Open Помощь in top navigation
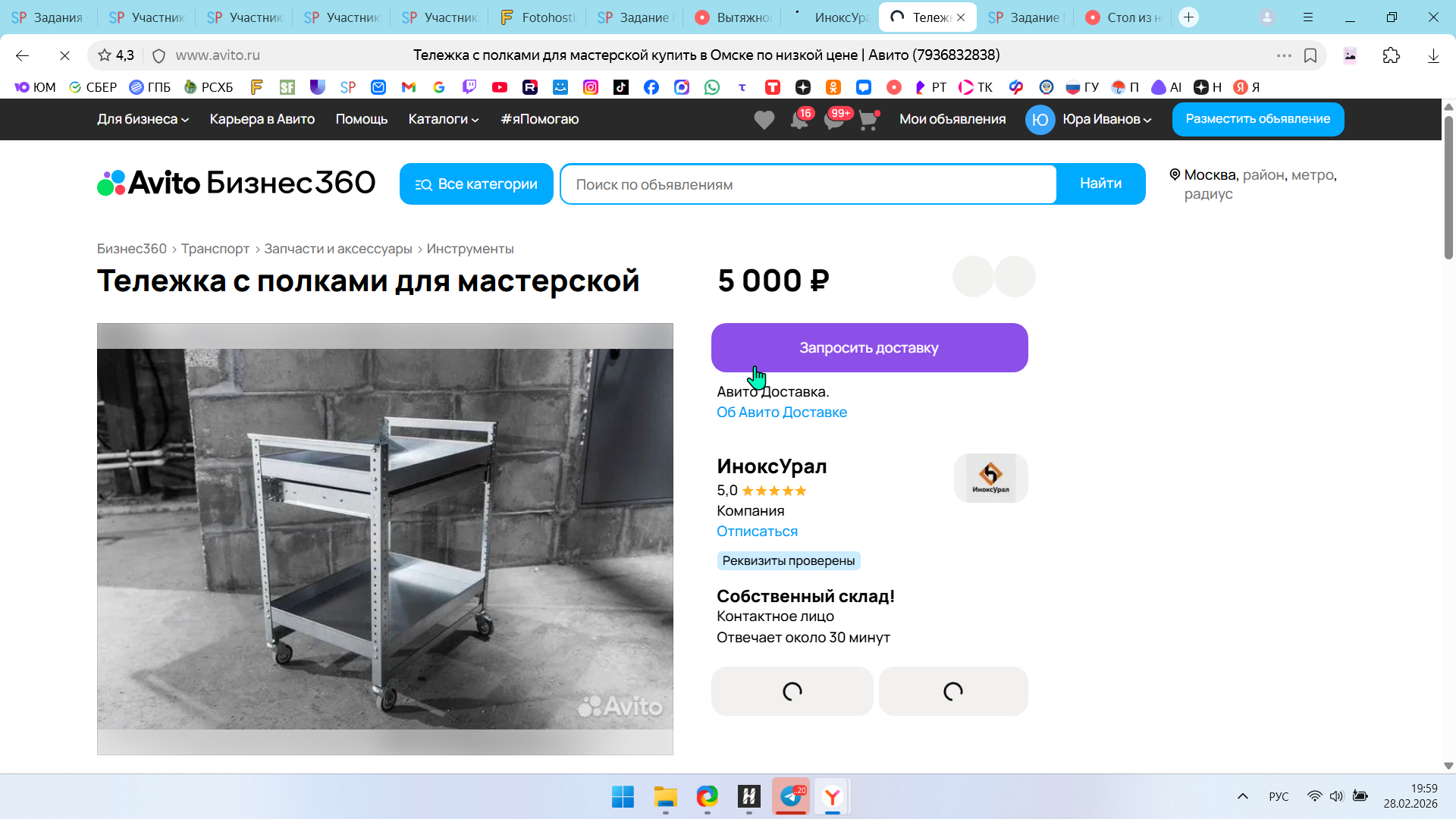Image resolution: width=1456 pixels, height=819 pixels. coord(361,119)
